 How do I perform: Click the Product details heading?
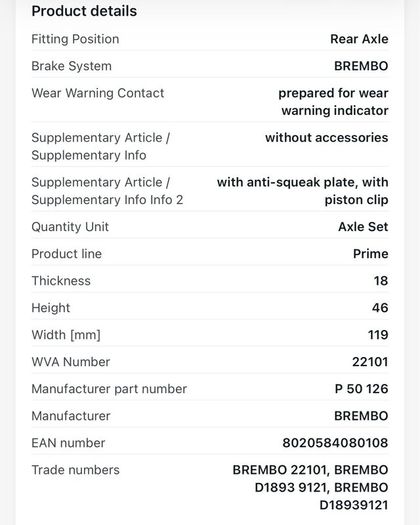(84, 11)
